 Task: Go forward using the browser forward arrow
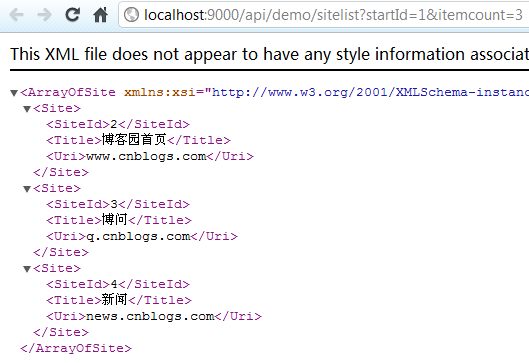point(45,15)
